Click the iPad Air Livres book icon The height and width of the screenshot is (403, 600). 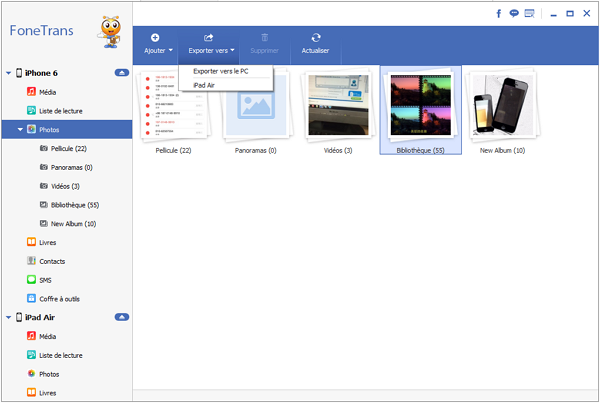pos(31,392)
